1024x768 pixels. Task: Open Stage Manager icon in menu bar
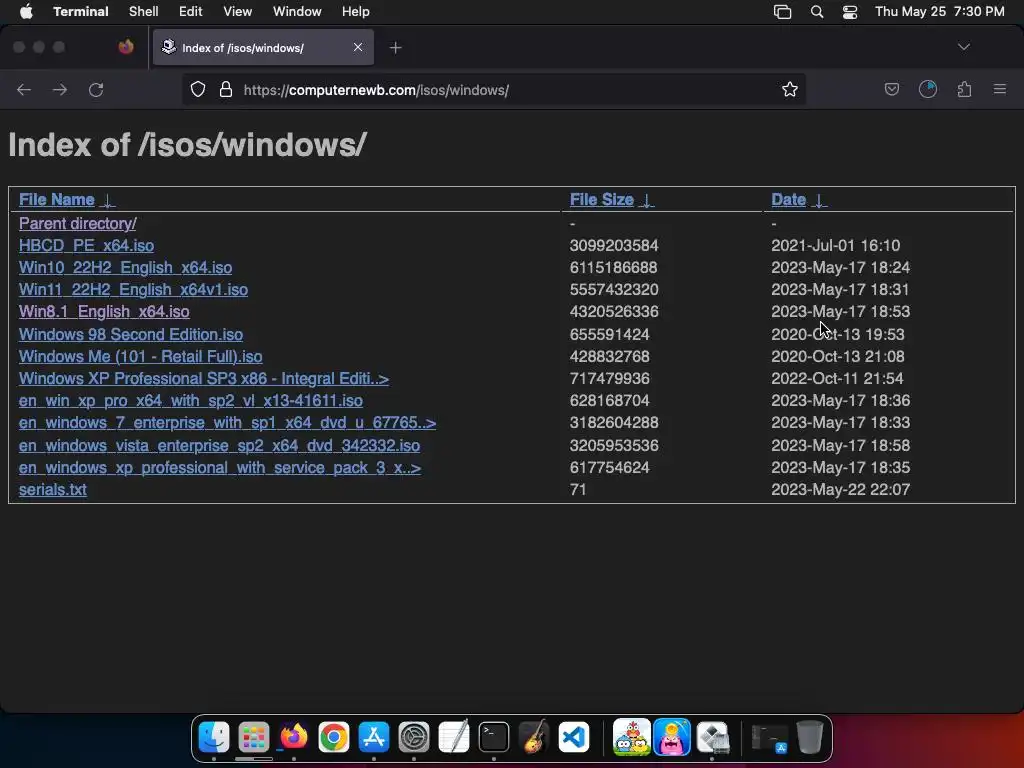pos(782,12)
